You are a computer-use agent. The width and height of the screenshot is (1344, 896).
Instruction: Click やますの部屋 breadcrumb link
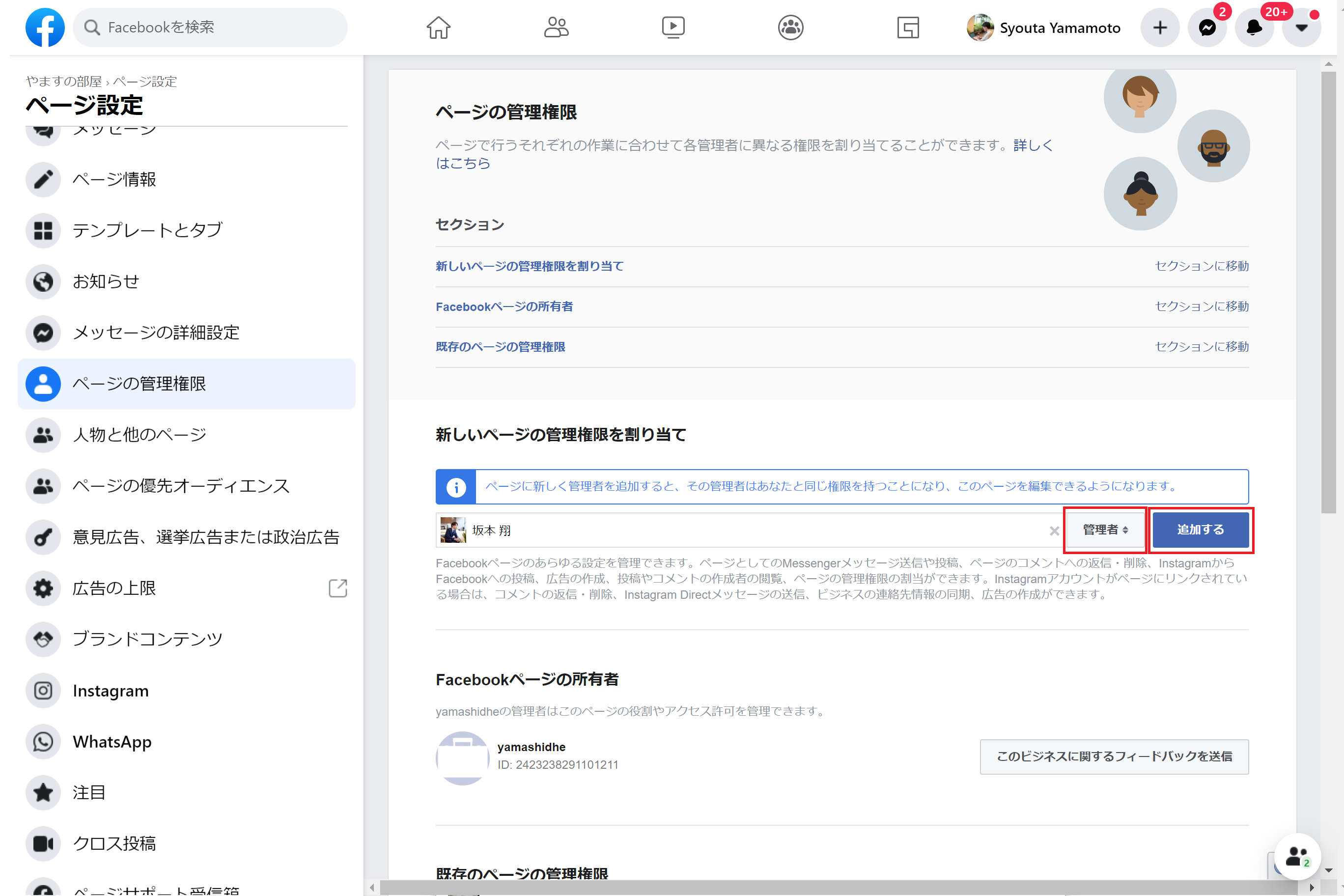pos(63,81)
